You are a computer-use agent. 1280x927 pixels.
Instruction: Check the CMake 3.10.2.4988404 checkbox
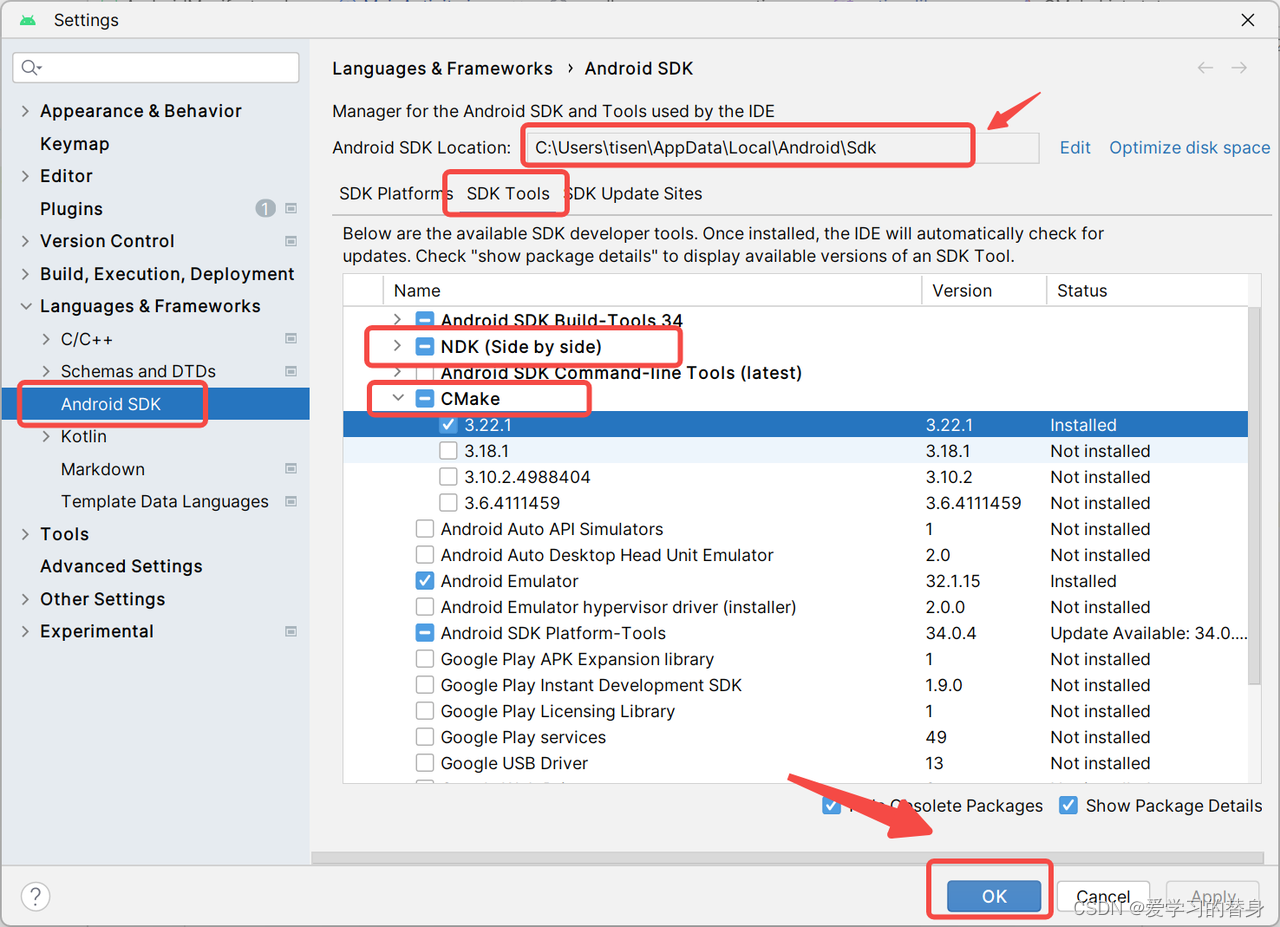[448, 477]
